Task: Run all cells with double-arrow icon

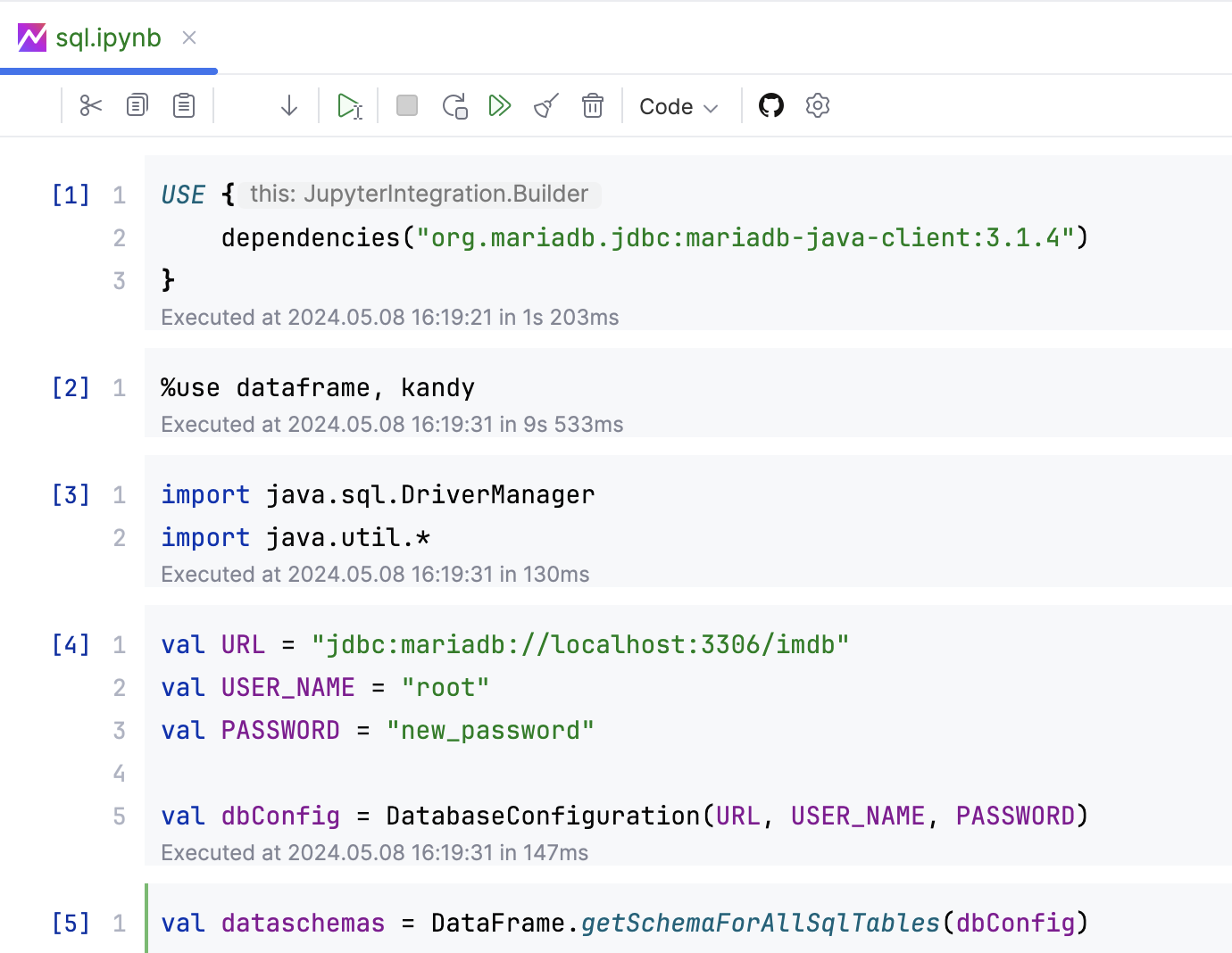Action: (500, 105)
